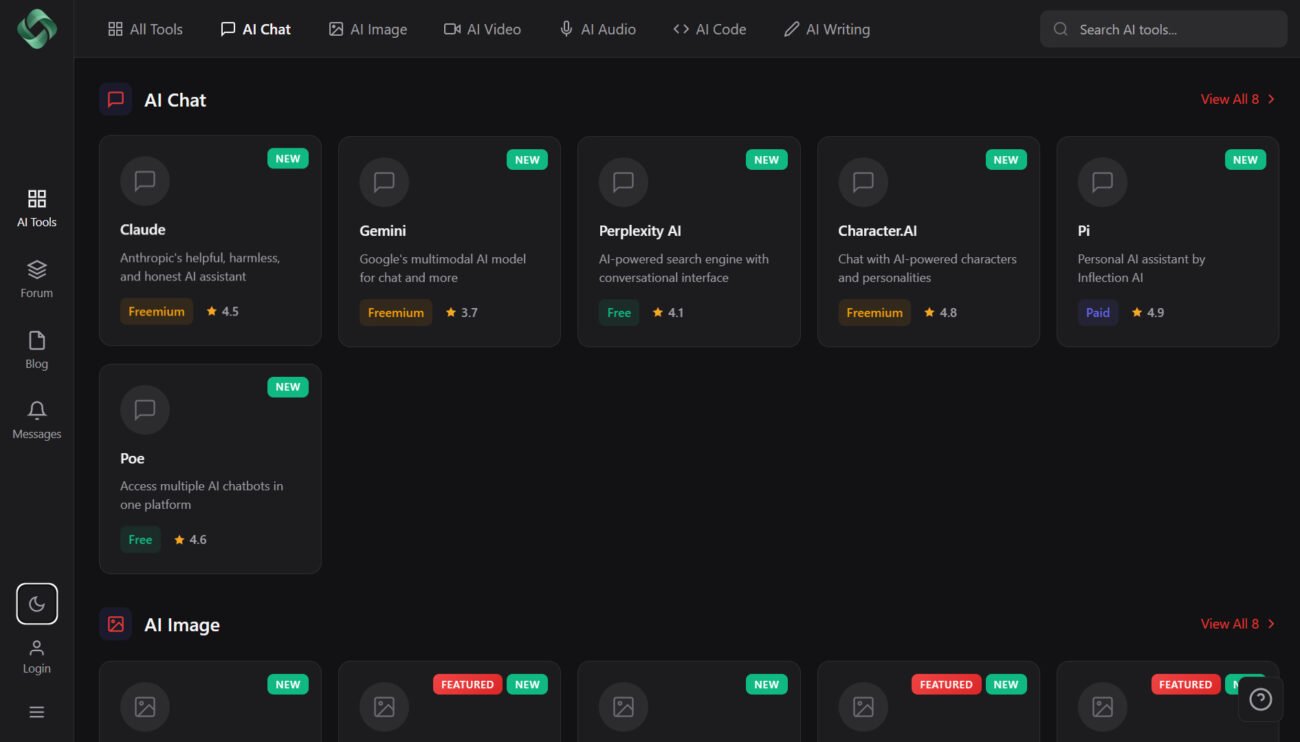The image size is (1300, 742).
Task: Click the AI Image section picture icon
Action: pos(115,624)
